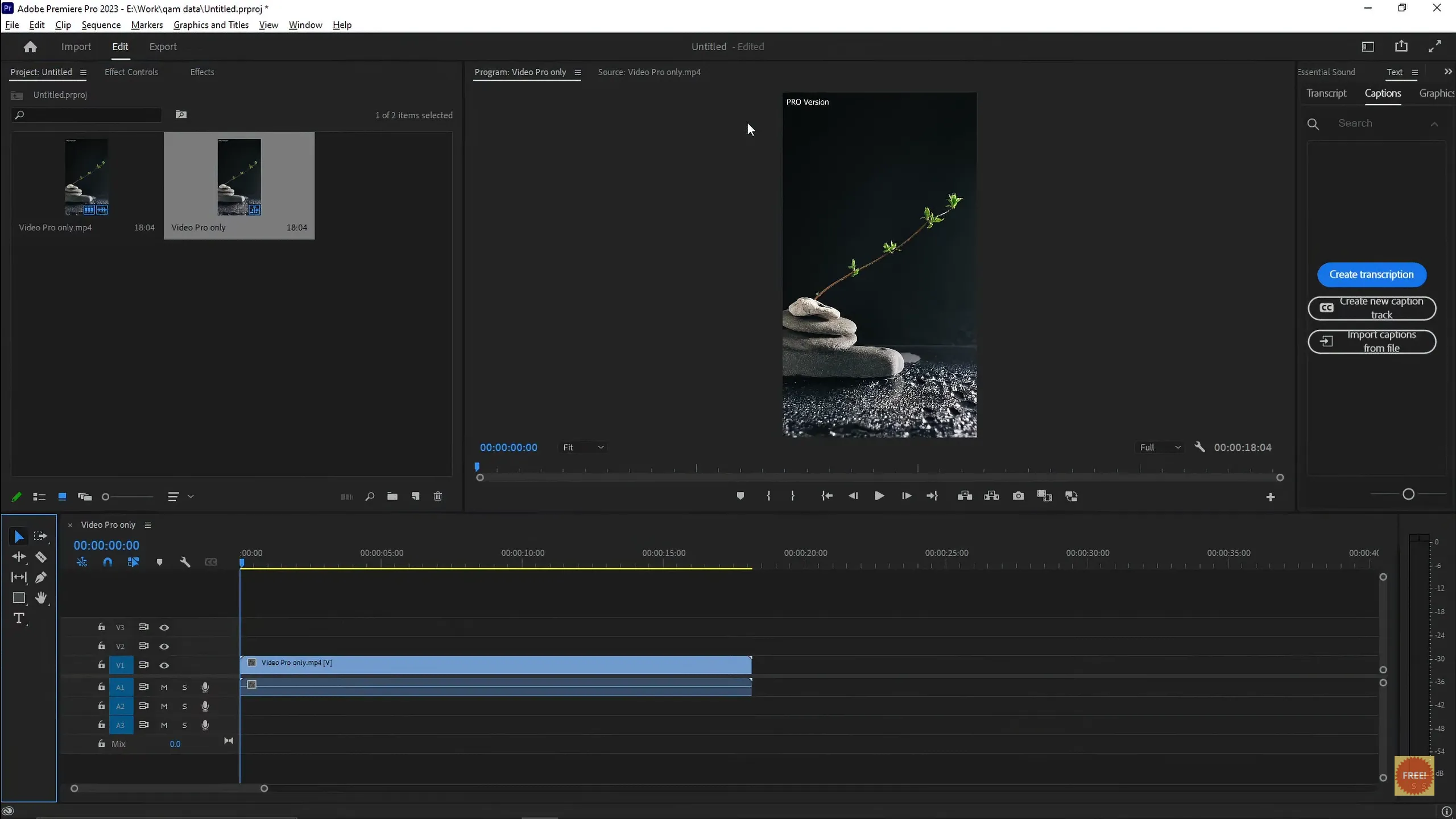Click Import captions from file button
This screenshot has width=1456, height=819.
click(x=1372, y=341)
